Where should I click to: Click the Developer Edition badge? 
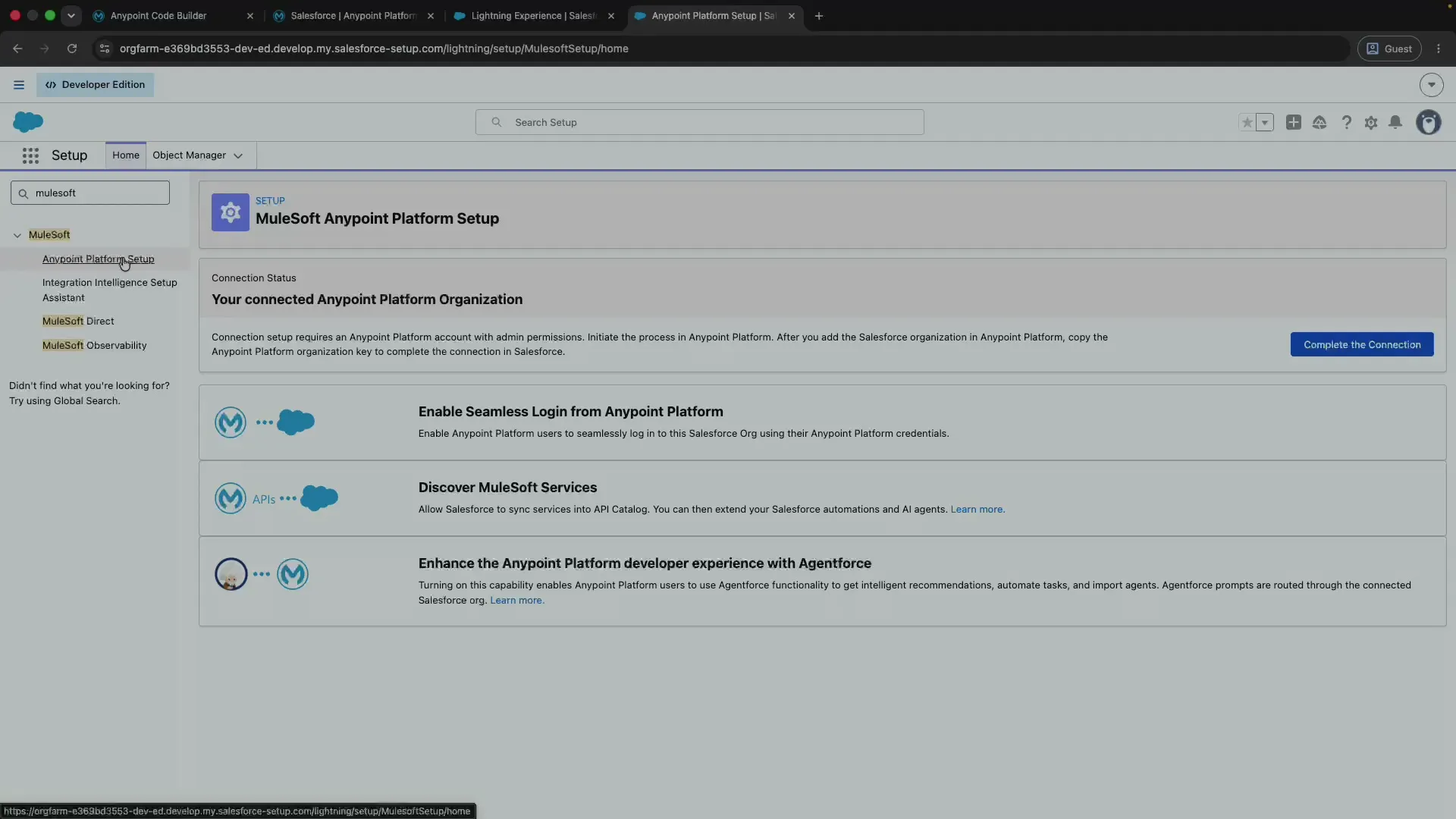tap(95, 85)
